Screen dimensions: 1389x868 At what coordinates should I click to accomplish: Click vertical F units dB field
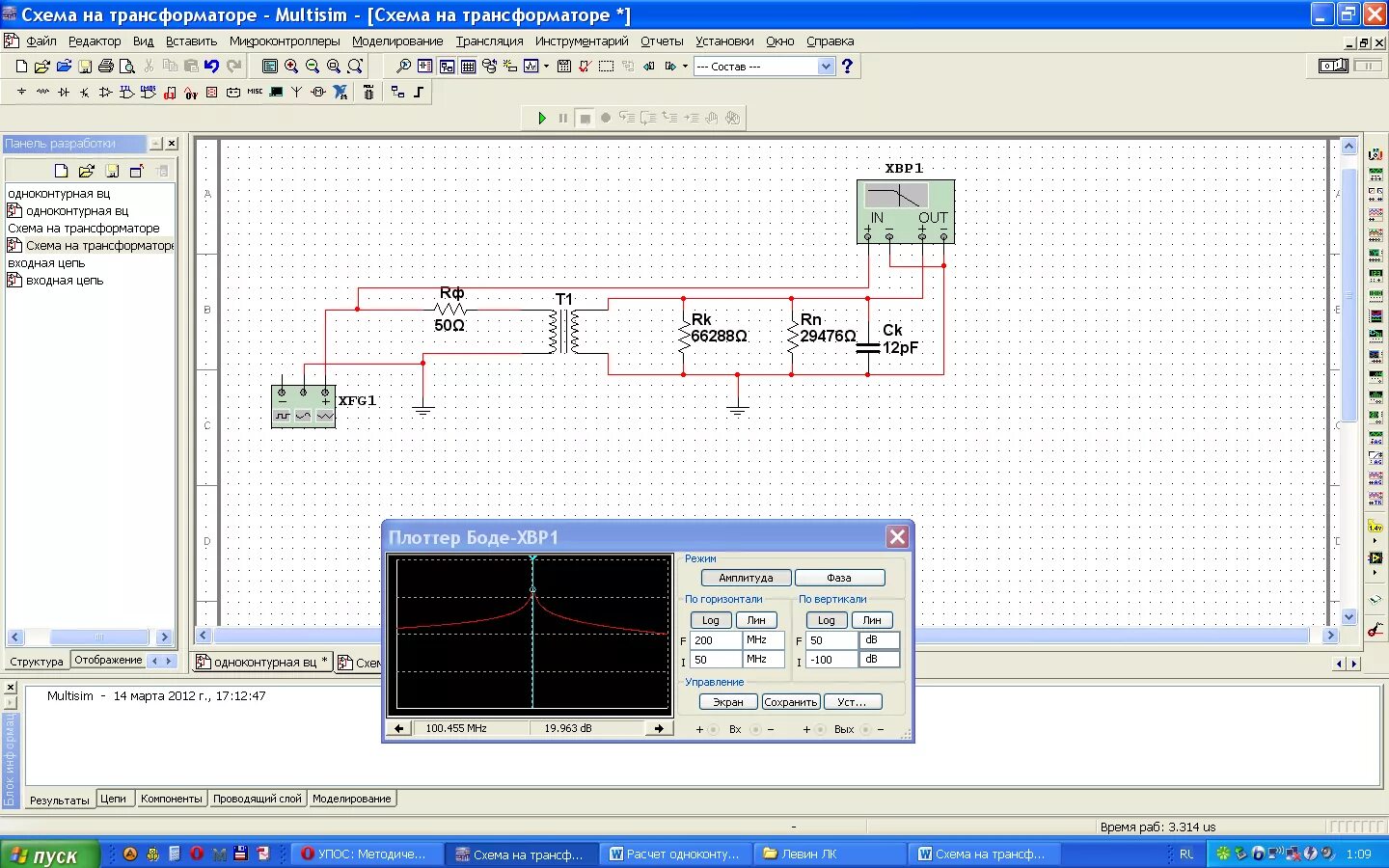tap(879, 639)
